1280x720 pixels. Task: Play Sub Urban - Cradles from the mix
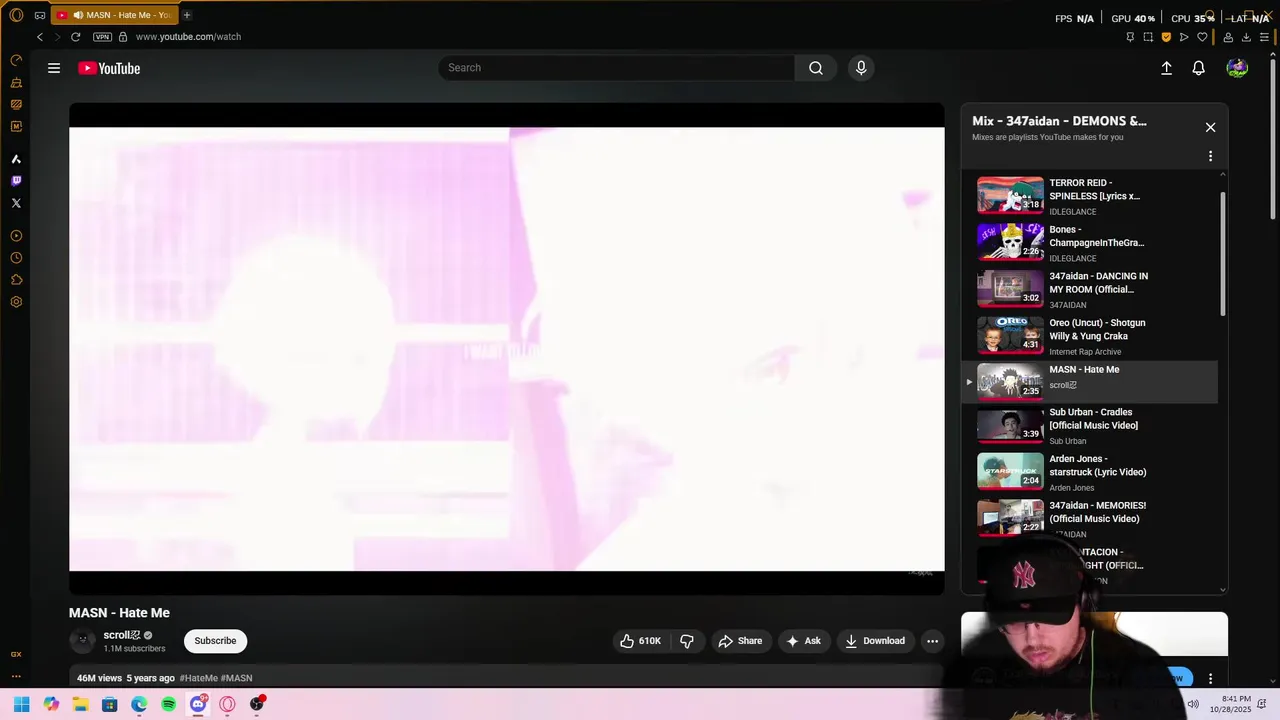[1090, 426]
